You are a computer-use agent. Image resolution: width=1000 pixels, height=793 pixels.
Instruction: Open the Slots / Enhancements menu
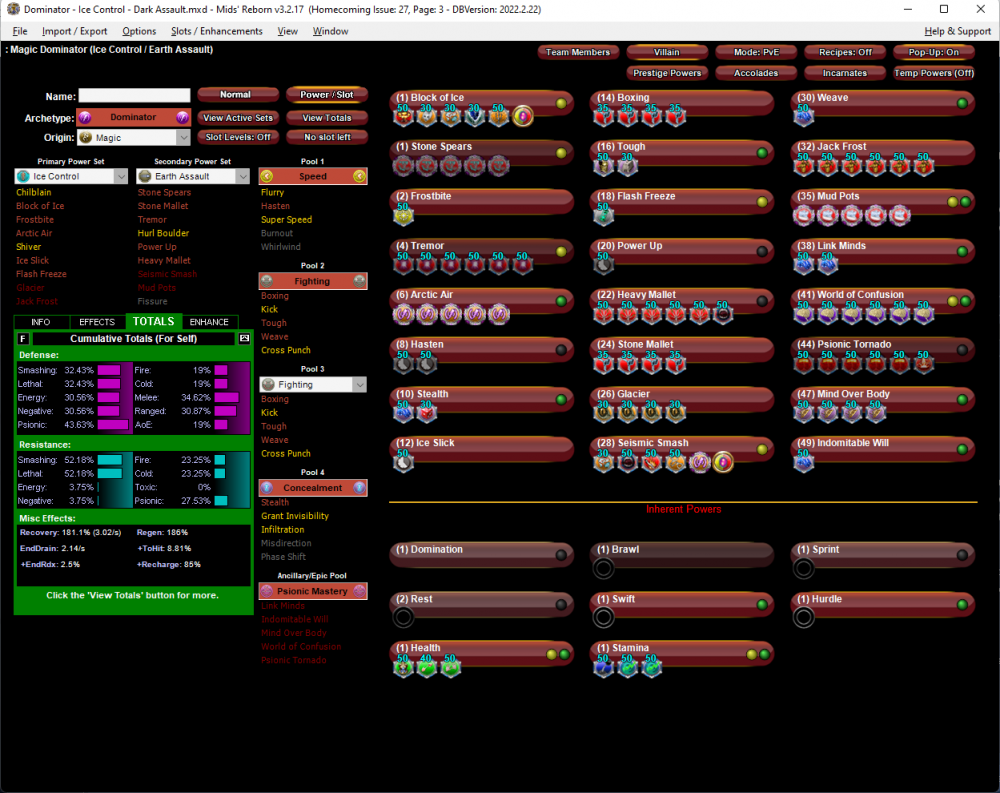(216, 31)
